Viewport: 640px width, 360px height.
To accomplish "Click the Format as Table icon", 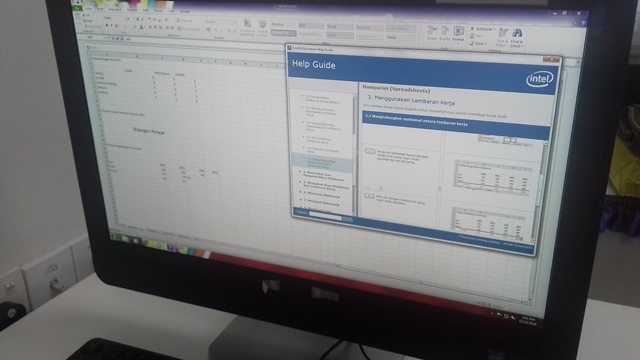I will pyautogui.click(x=262, y=27).
